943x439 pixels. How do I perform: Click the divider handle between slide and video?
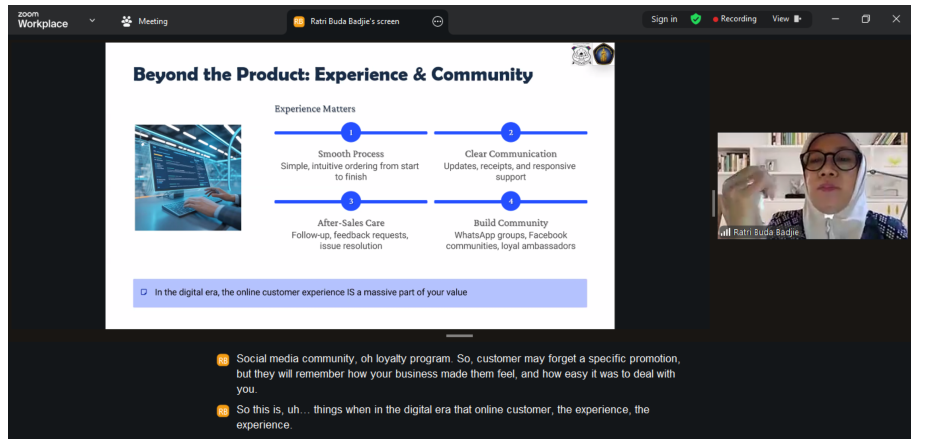[x=713, y=201]
